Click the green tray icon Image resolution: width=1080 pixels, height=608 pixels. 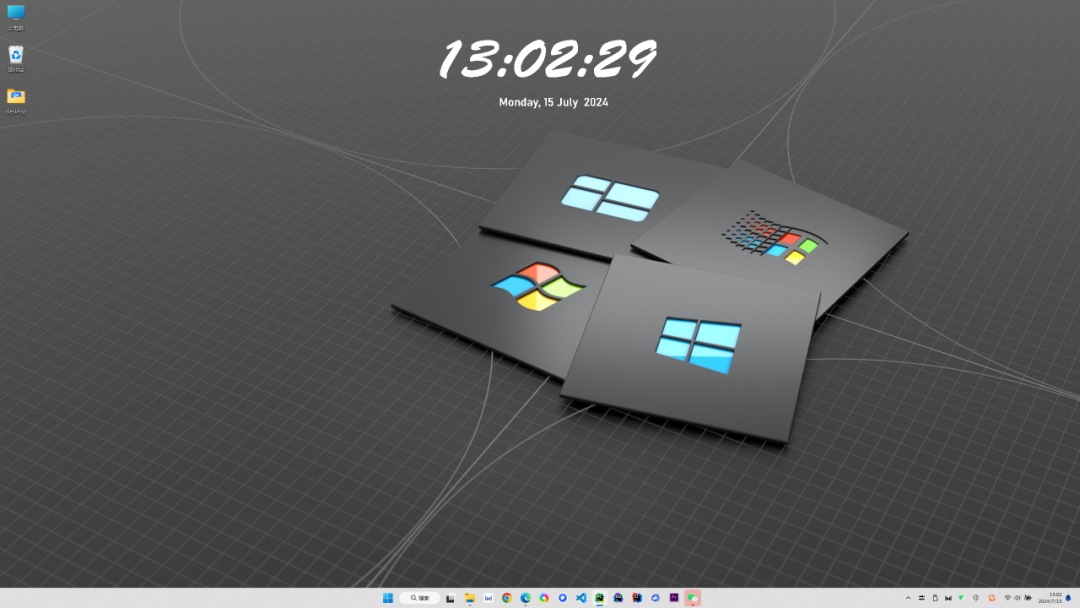tap(962, 598)
